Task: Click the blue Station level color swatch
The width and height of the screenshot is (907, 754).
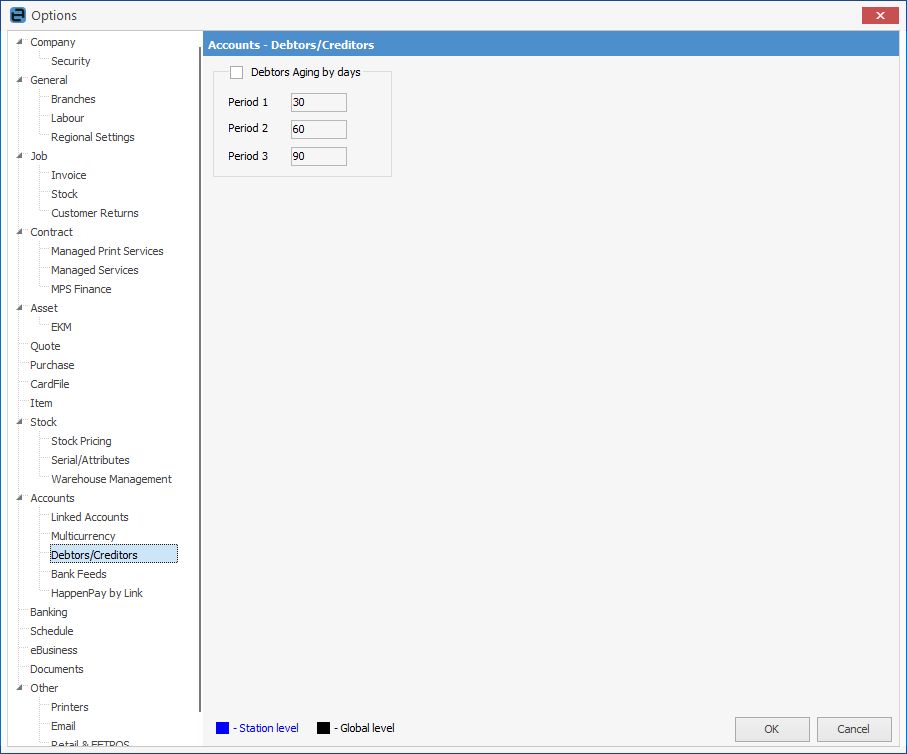Action: tap(222, 728)
